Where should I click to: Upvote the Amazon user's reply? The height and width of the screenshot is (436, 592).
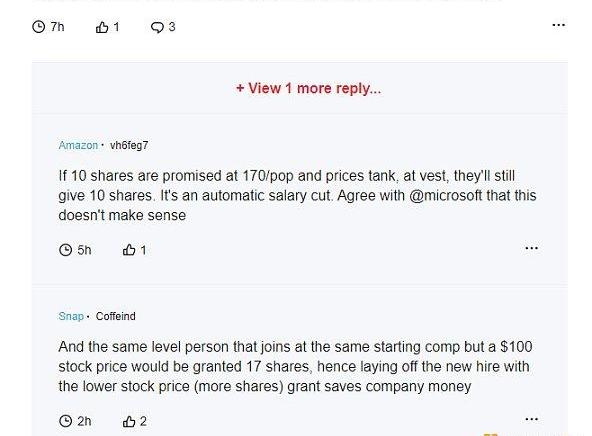click(129, 250)
